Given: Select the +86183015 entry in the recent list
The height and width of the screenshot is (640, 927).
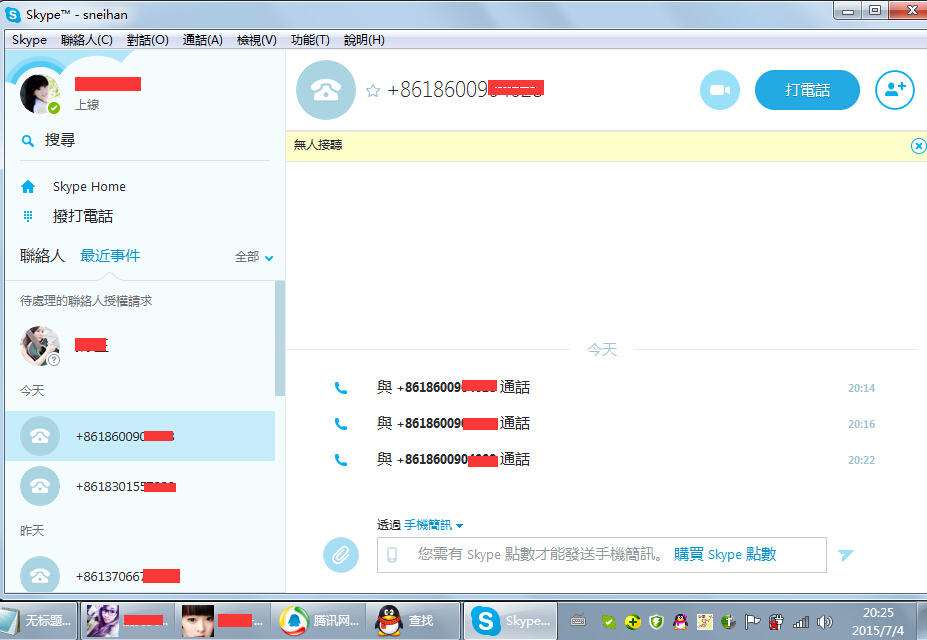Looking at the screenshot, I should point(140,486).
